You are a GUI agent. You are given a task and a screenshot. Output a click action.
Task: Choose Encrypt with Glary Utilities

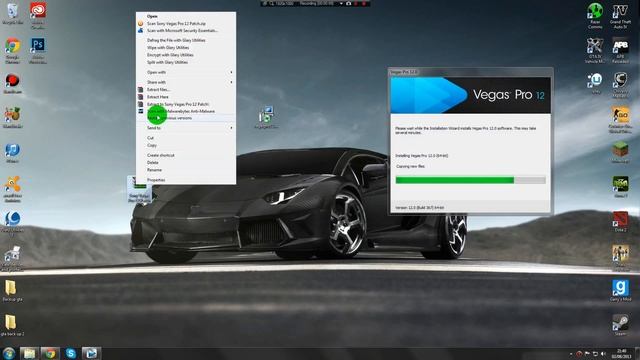point(186,55)
